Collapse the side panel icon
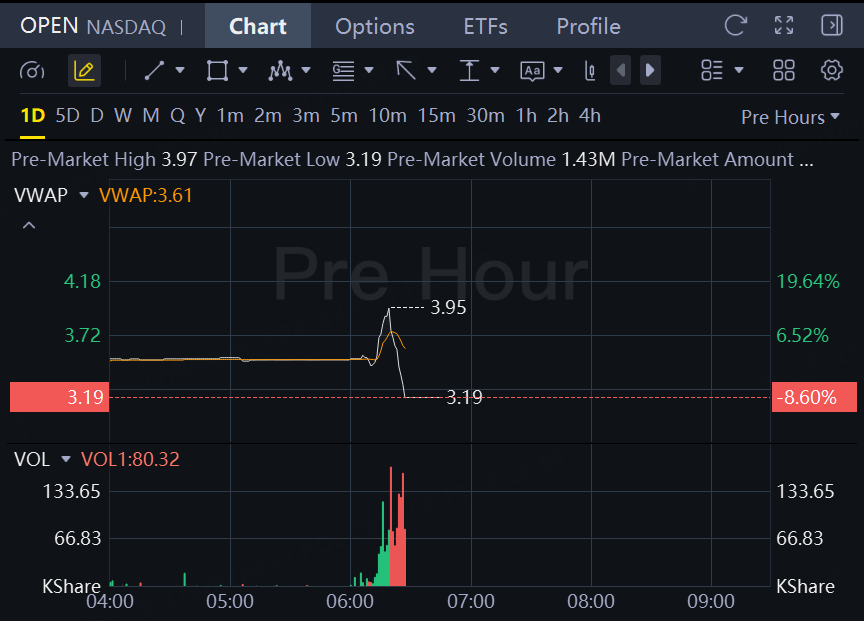The image size is (864, 621). tap(831, 25)
